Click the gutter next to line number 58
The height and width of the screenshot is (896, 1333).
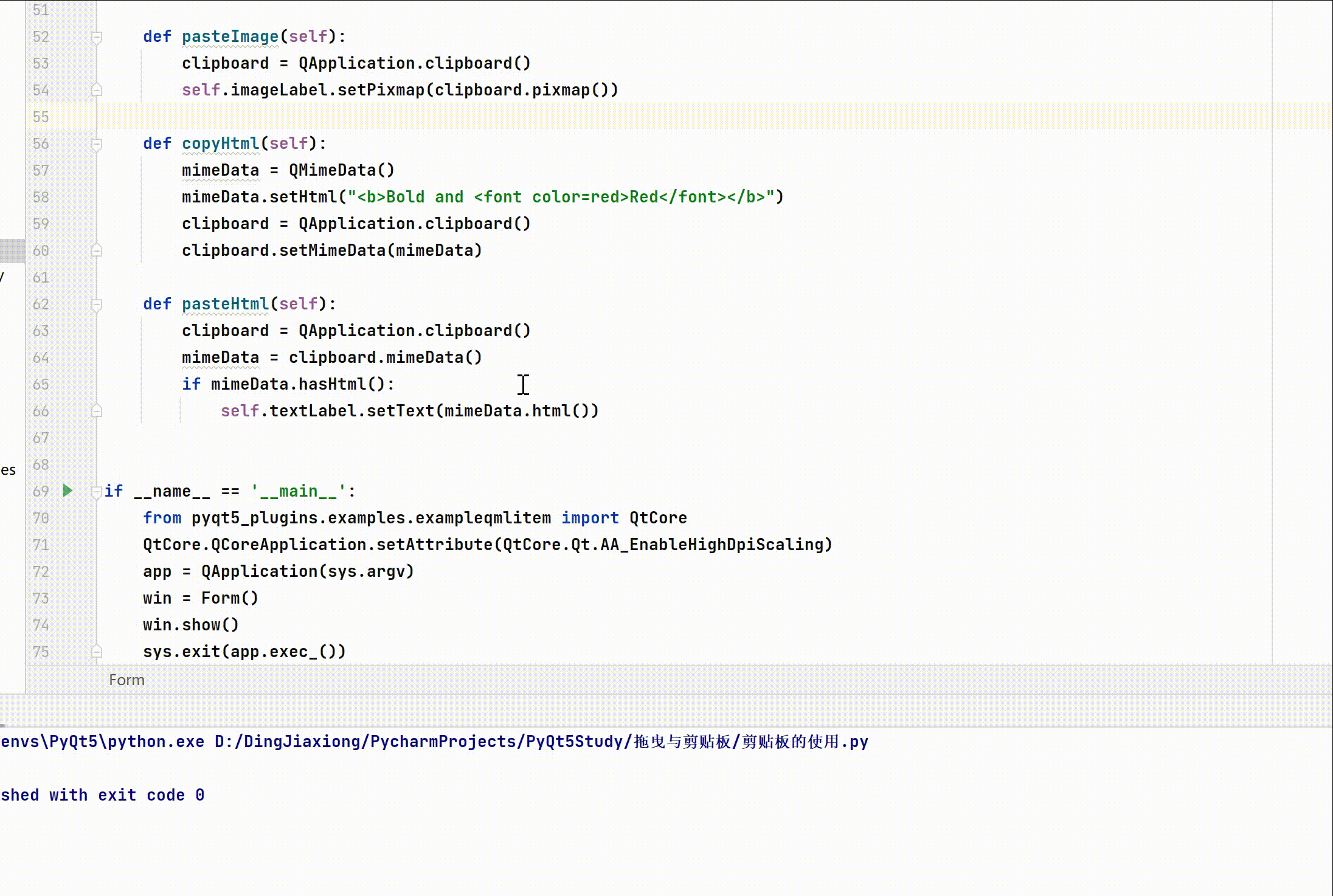pyautogui.click(x=67, y=197)
